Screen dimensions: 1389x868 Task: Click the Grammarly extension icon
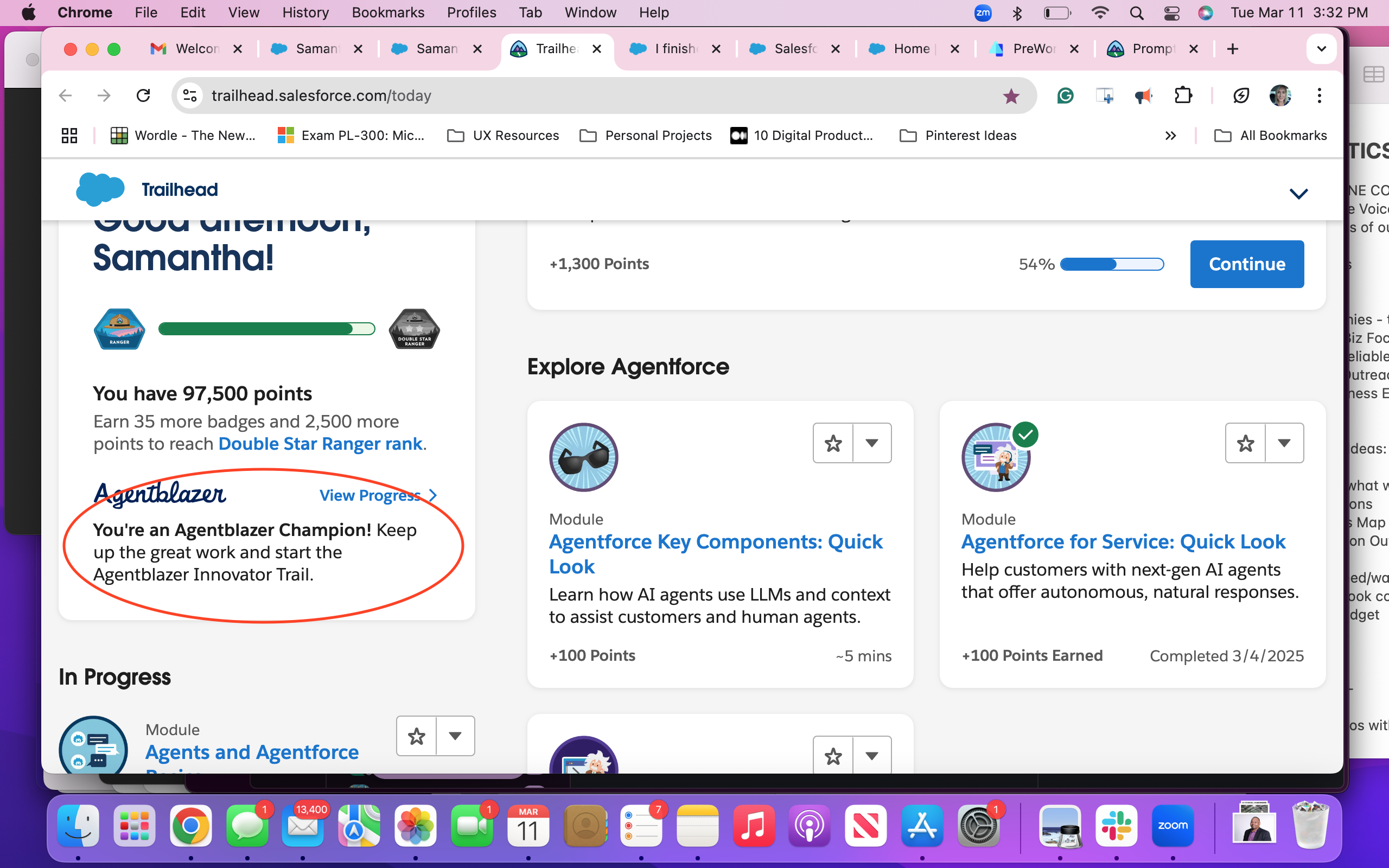click(x=1065, y=96)
